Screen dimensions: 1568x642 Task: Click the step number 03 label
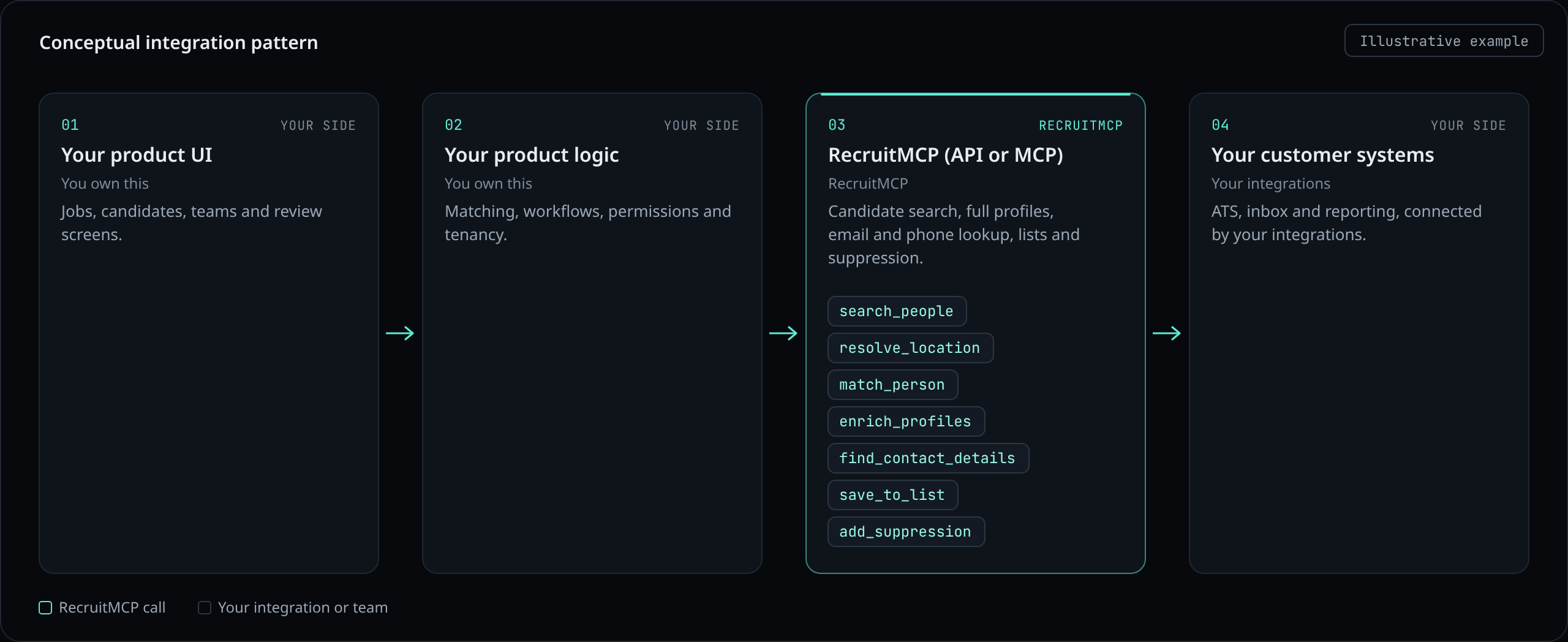coord(837,125)
